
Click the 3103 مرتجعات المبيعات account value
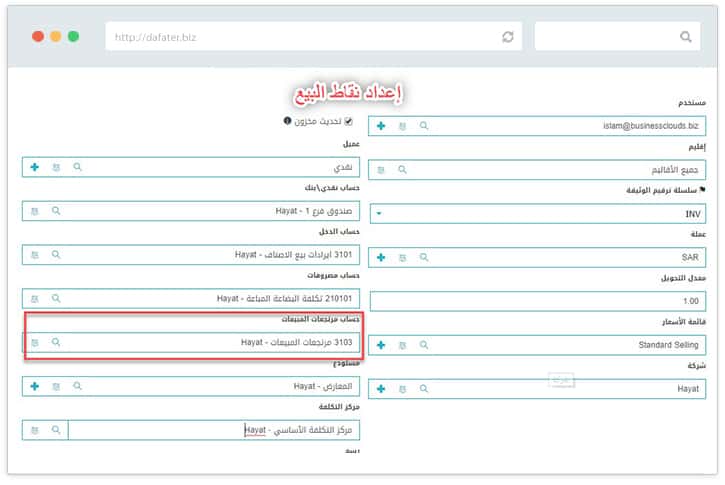[296, 342]
